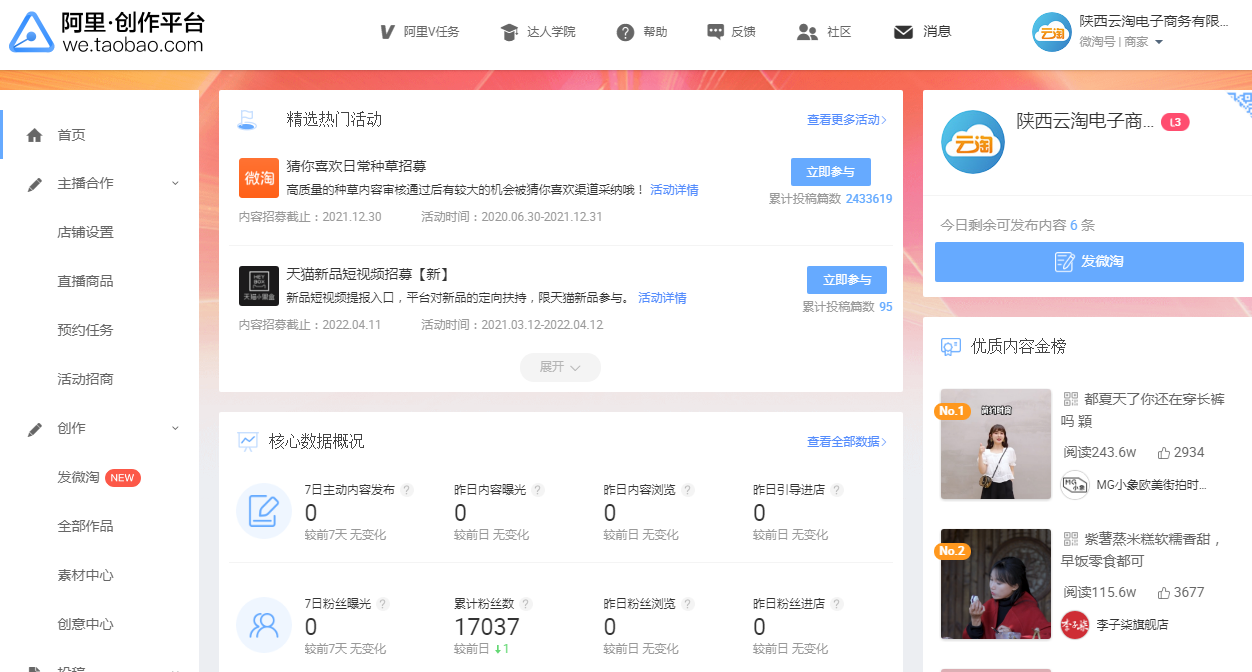The width and height of the screenshot is (1252, 672).
Task: Open 活动详情 for 猜你喜欢日常种草招募
Action: pyautogui.click(x=674, y=190)
